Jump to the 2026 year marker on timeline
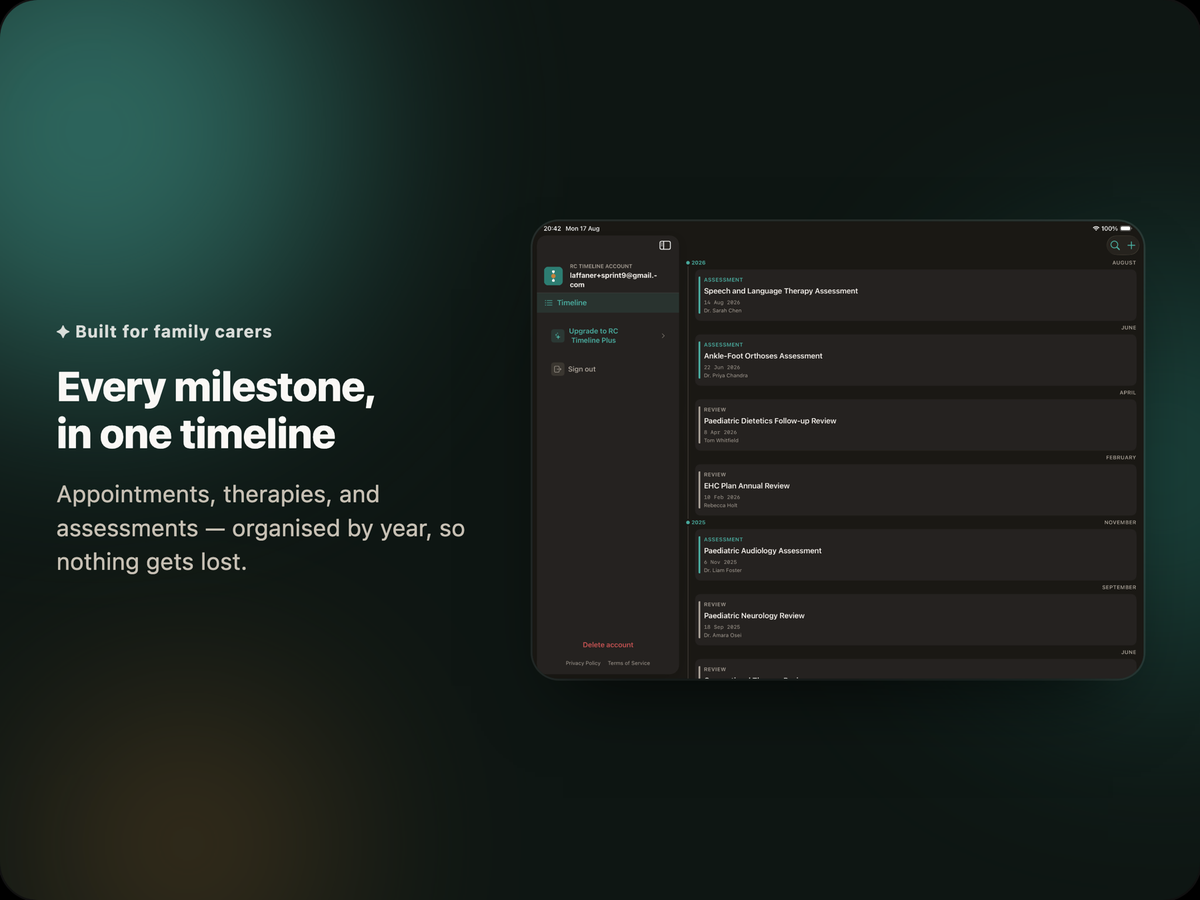The image size is (1200, 900). pos(696,262)
